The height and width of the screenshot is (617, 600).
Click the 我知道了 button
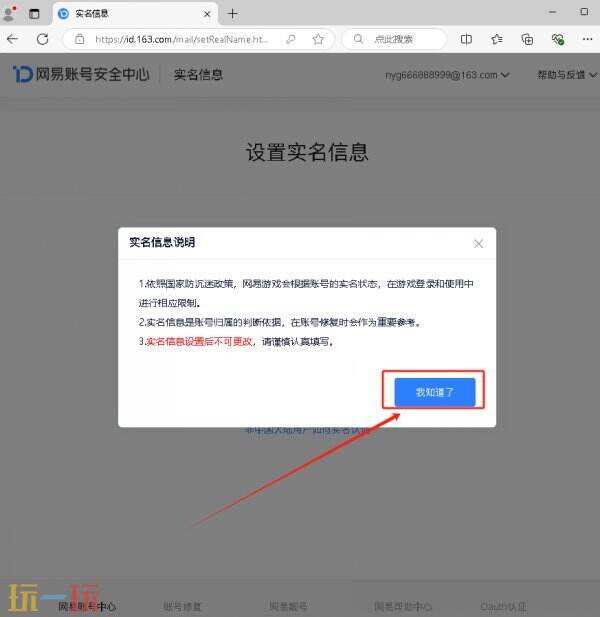click(x=435, y=392)
